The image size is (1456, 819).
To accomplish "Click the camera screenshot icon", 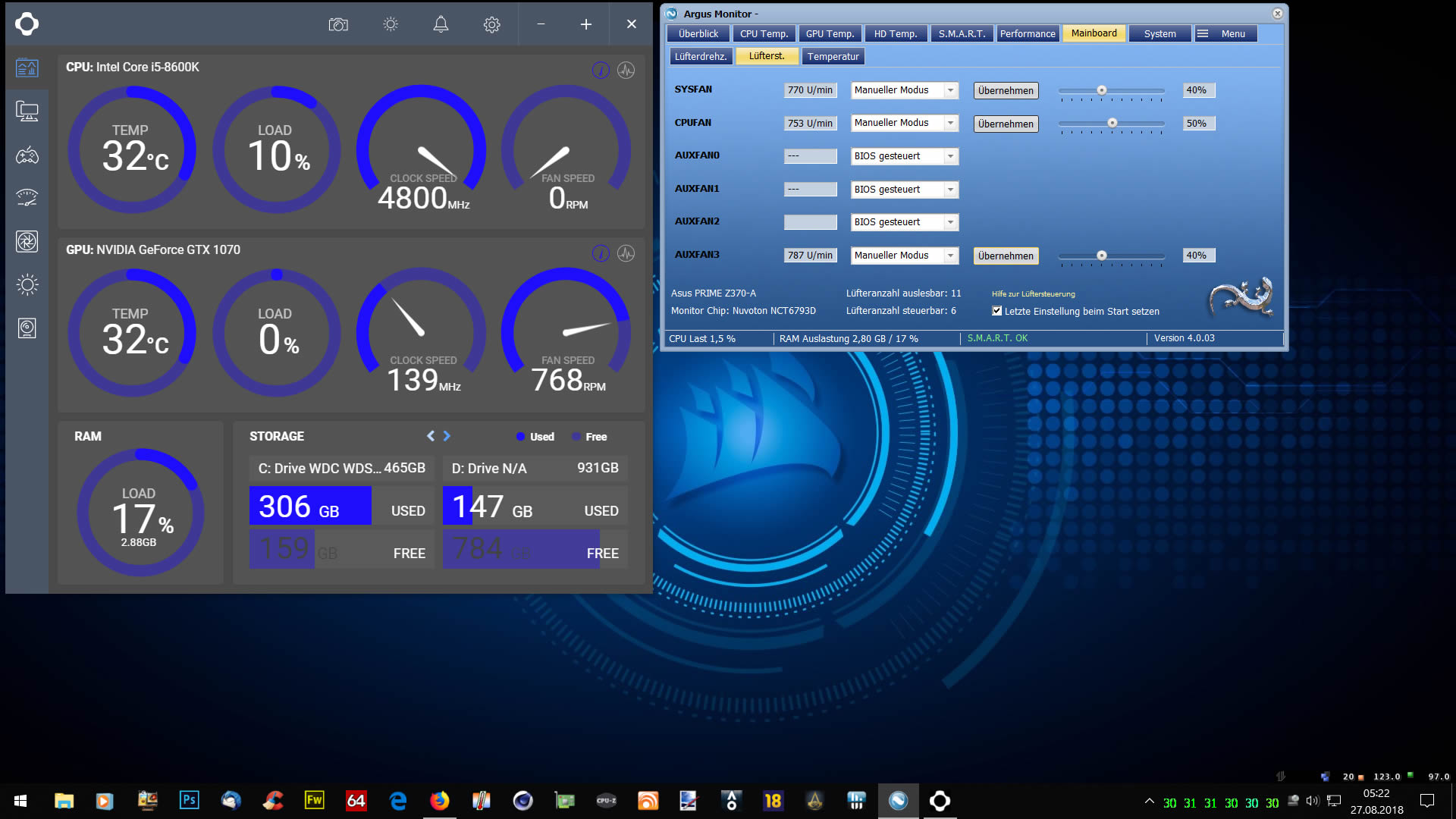I will click(x=338, y=24).
